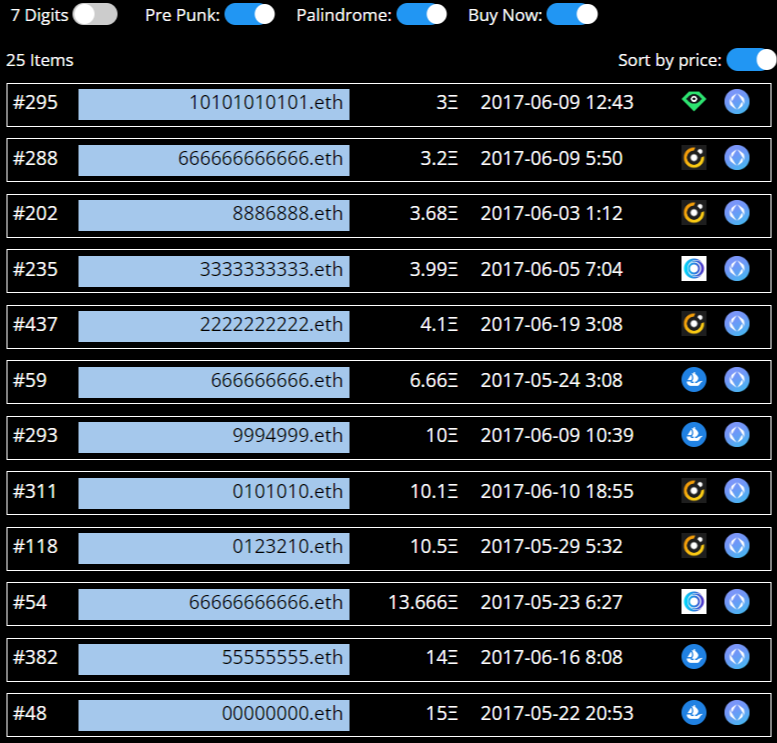The width and height of the screenshot is (777, 743).
Task: Click ENS icon in row #202
Action: click(x=737, y=213)
